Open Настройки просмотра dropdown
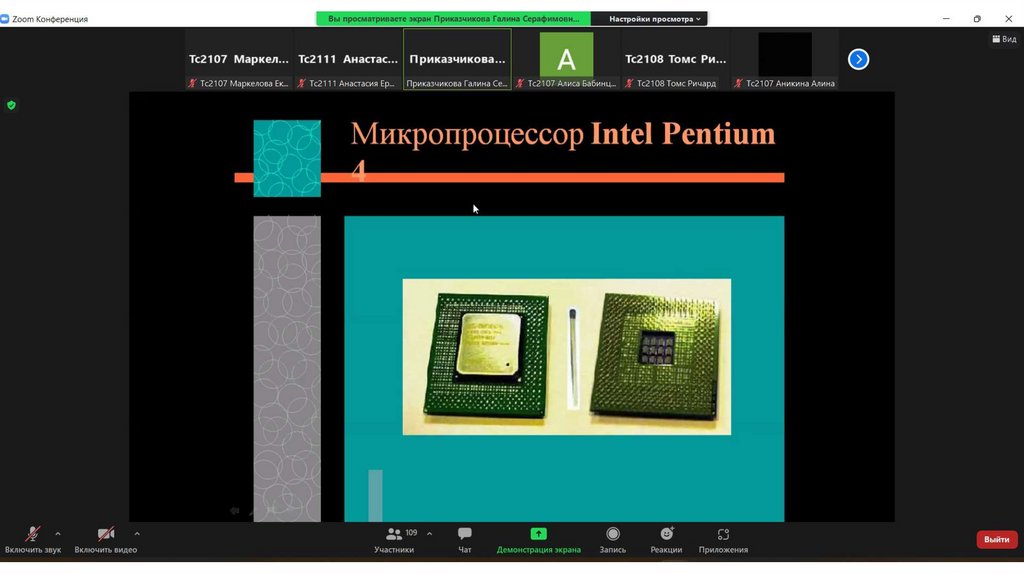The image size is (1024, 574). point(654,19)
